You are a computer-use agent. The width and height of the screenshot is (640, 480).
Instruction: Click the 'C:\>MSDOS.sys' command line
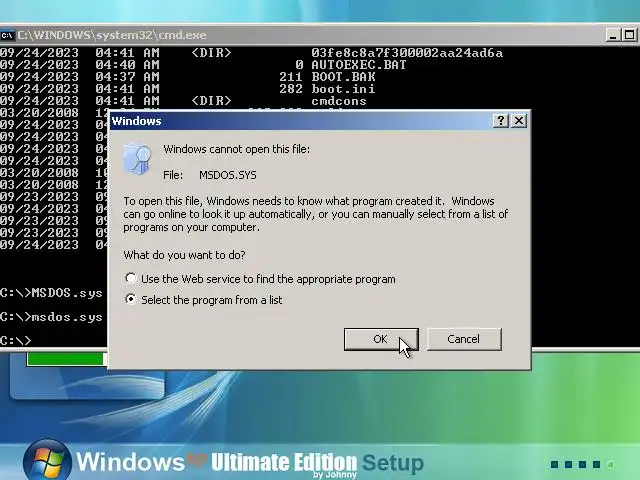tap(51, 293)
